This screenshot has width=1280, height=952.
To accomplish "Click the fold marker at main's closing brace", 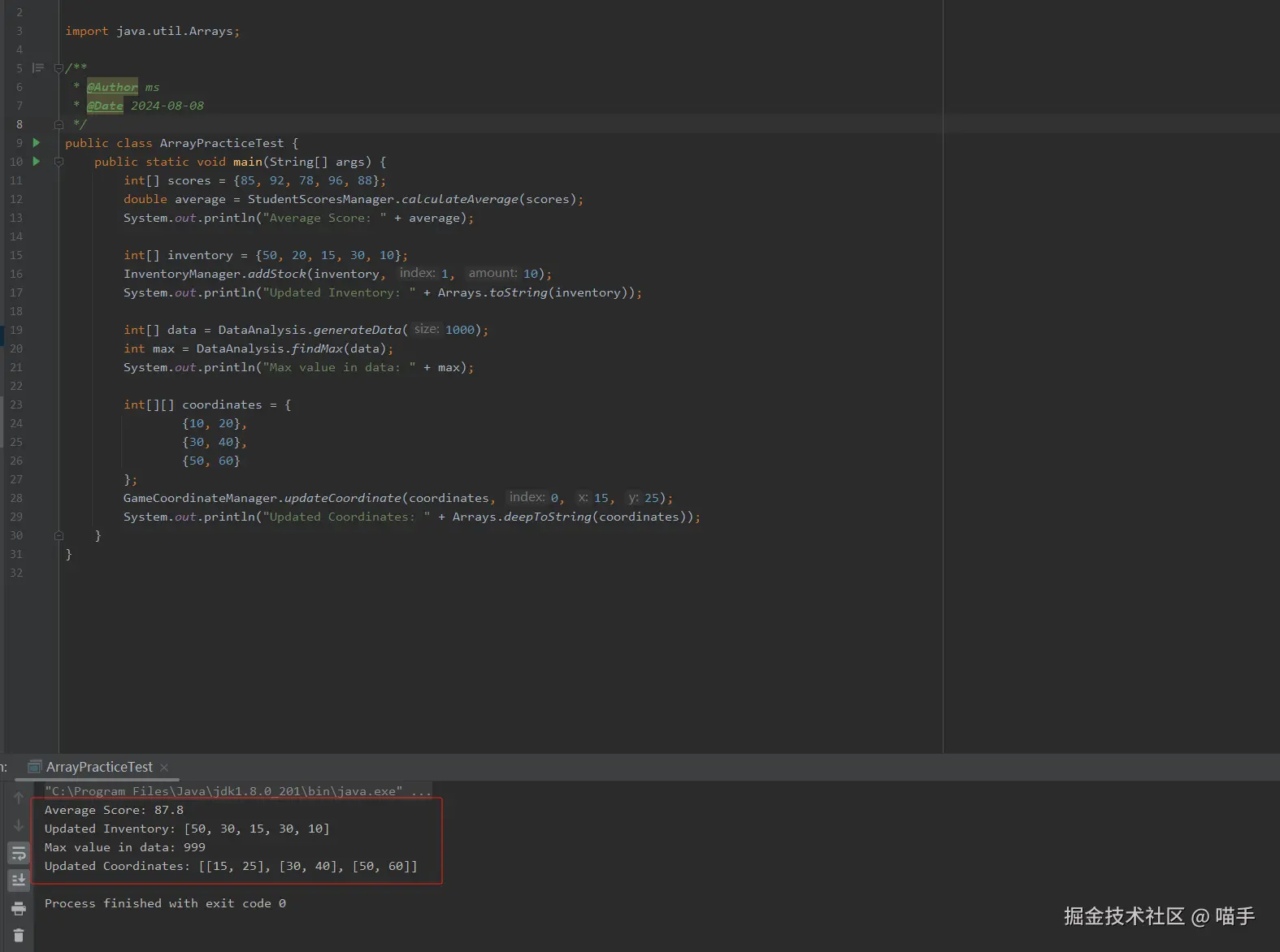I will pyautogui.click(x=59, y=535).
